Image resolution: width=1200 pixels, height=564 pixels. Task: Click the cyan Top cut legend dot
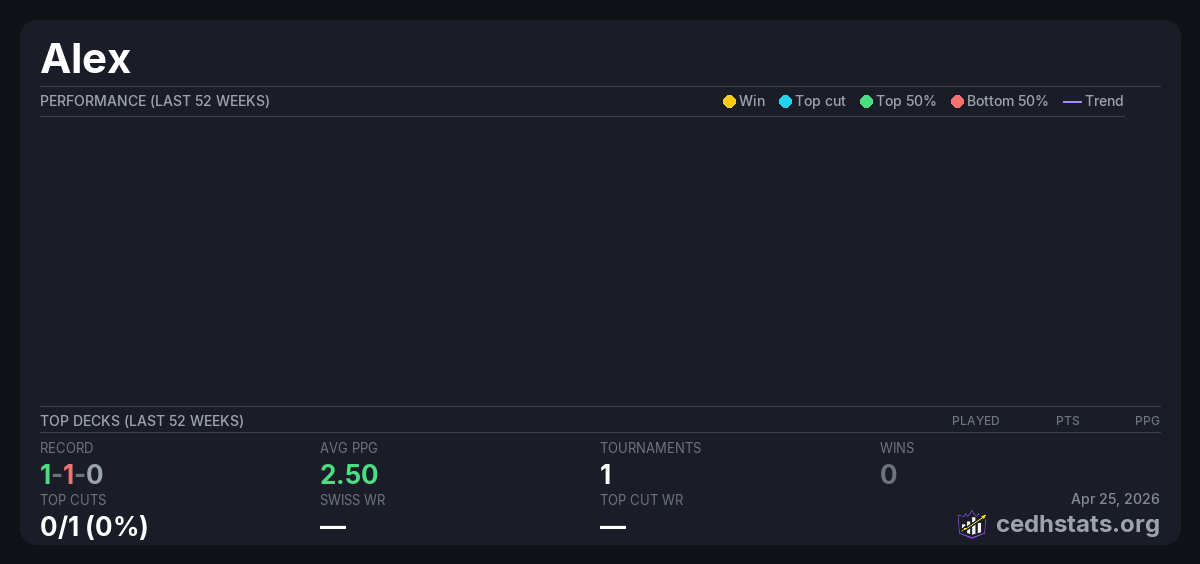tap(785, 102)
